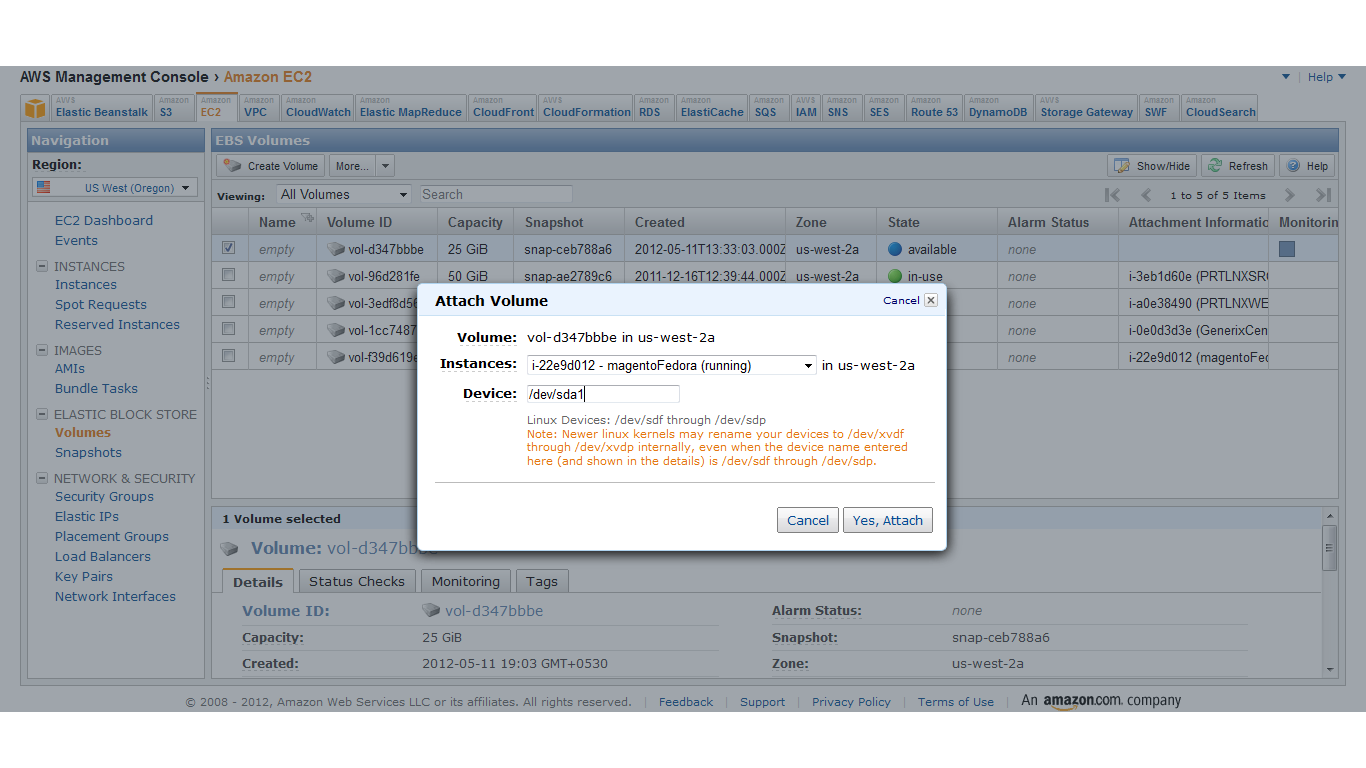Go to previous page of volumes
Screen dimensions: 1366x768
(1146, 195)
